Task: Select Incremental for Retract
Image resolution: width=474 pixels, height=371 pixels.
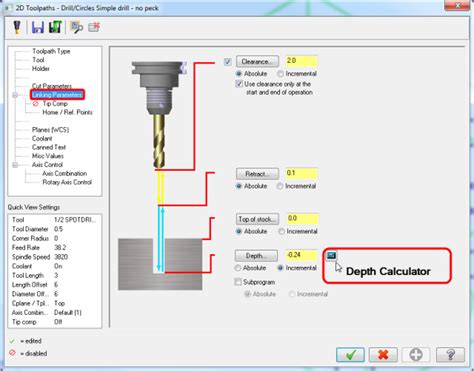Action: 280,186
